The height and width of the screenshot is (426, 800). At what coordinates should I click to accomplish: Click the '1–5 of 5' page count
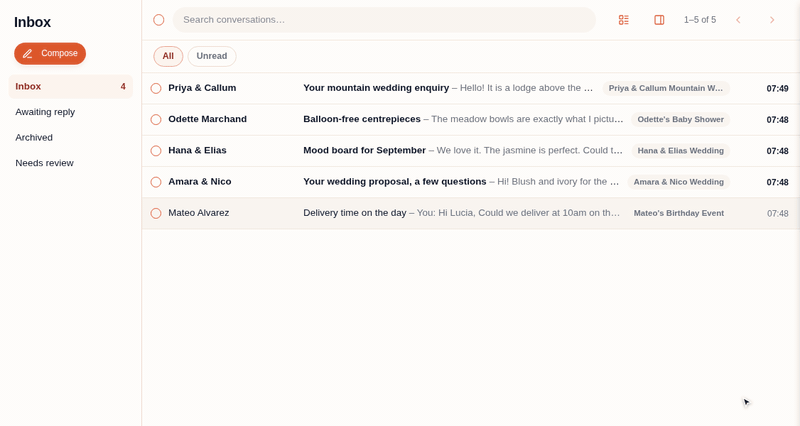pos(700,20)
